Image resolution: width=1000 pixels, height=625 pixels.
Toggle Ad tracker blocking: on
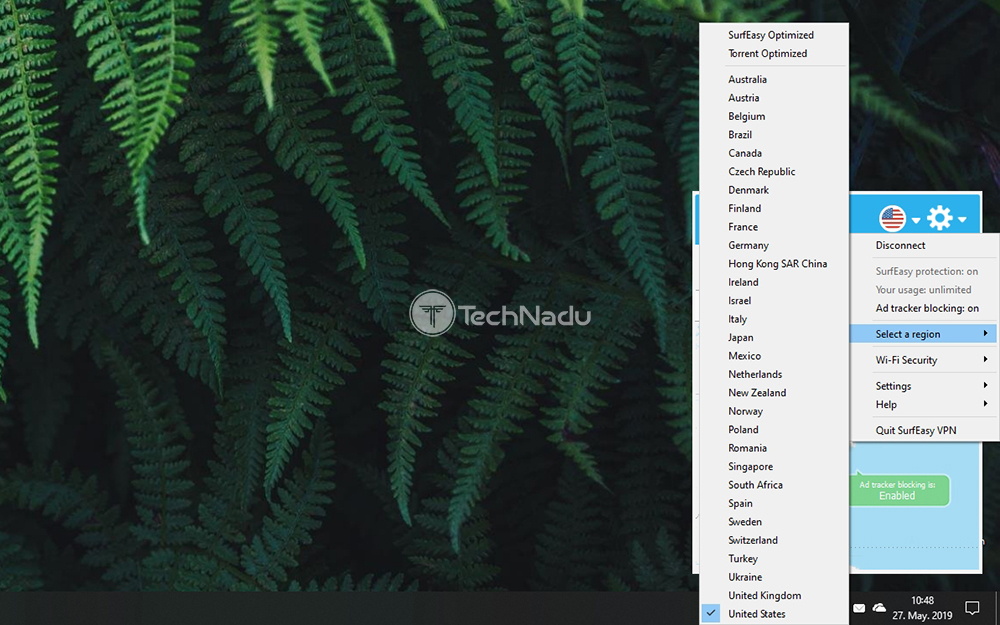(925, 308)
